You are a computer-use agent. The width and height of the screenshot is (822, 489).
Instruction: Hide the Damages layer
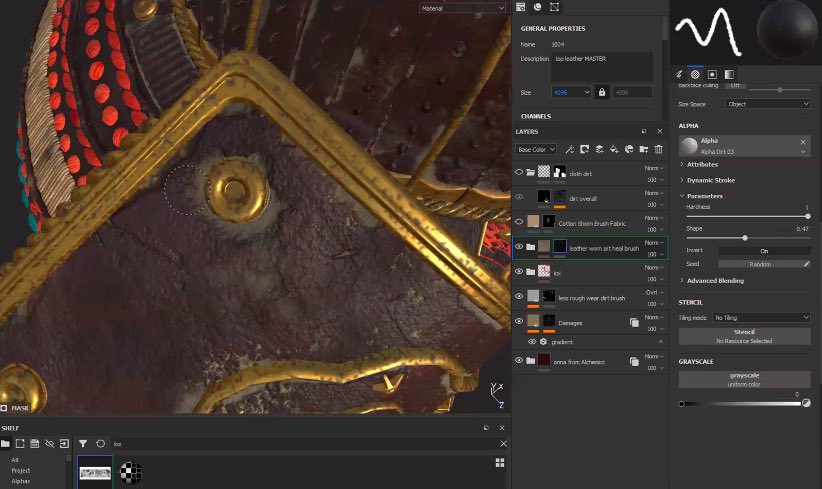[x=518, y=321]
